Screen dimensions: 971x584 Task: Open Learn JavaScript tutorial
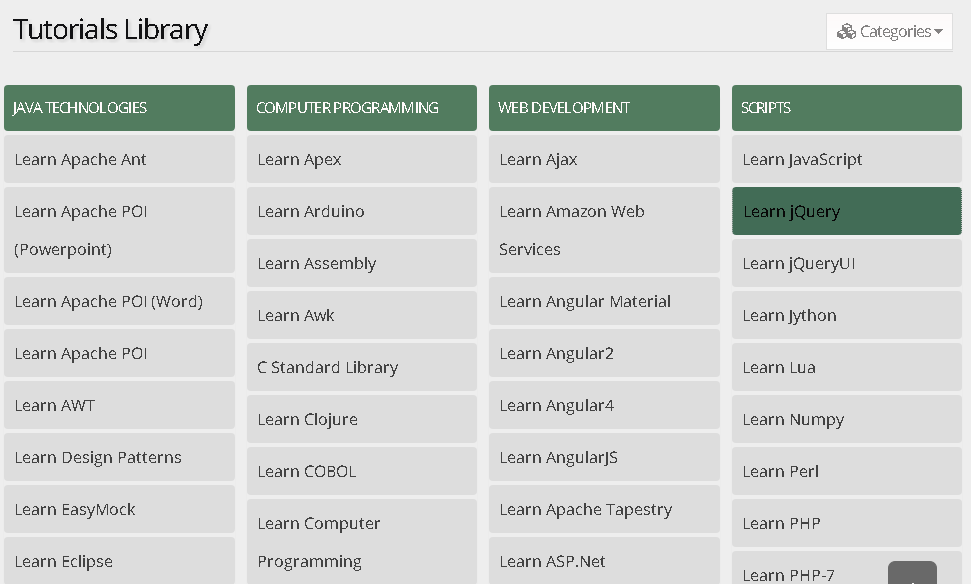(847, 159)
